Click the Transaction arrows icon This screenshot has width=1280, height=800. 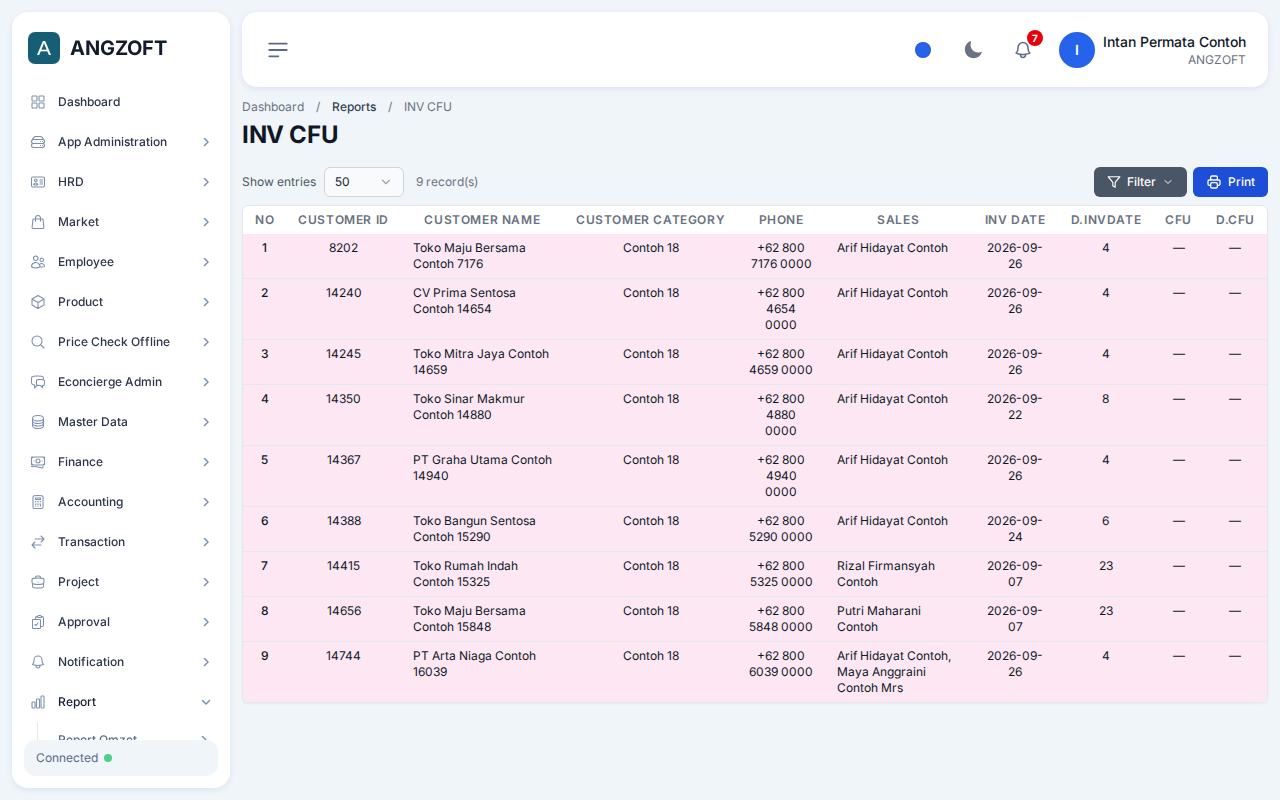click(x=38, y=542)
